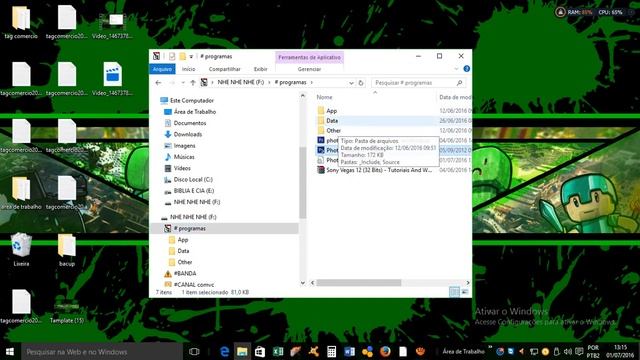The image size is (640, 360).
Task: Open Explorer help question mark icon
Action: click(x=467, y=69)
